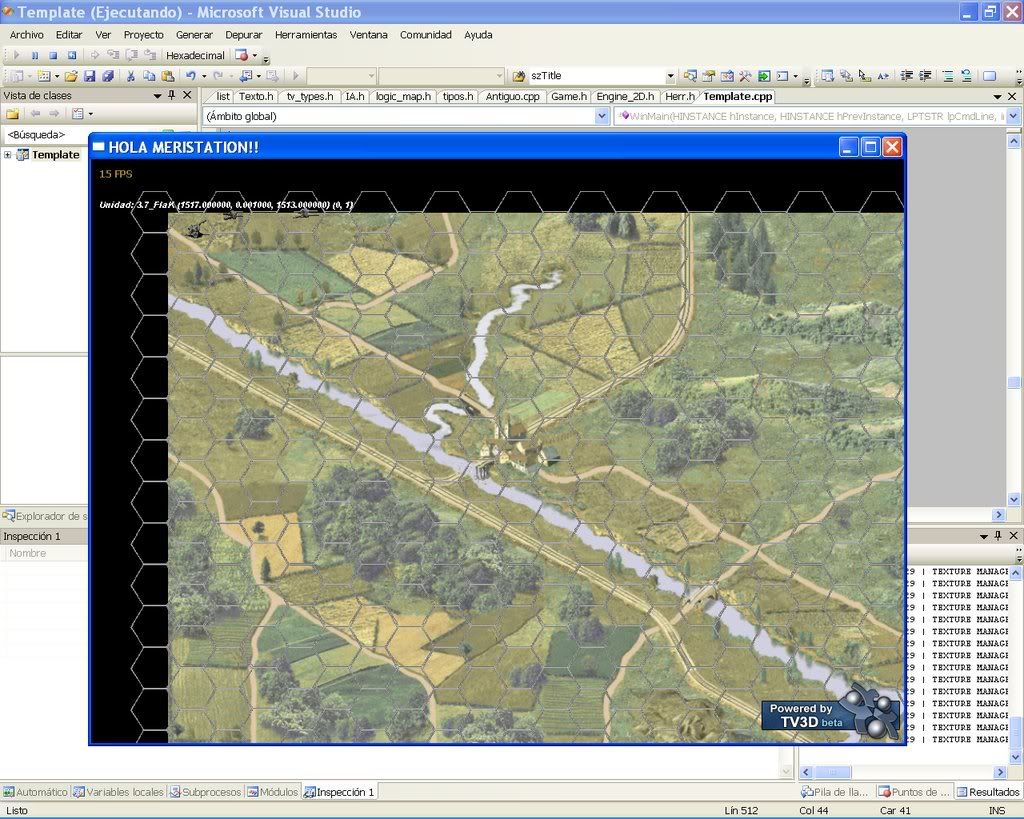This screenshot has width=1024, height=819.
Task: Click the decrease indent icon
Action: 906,76
